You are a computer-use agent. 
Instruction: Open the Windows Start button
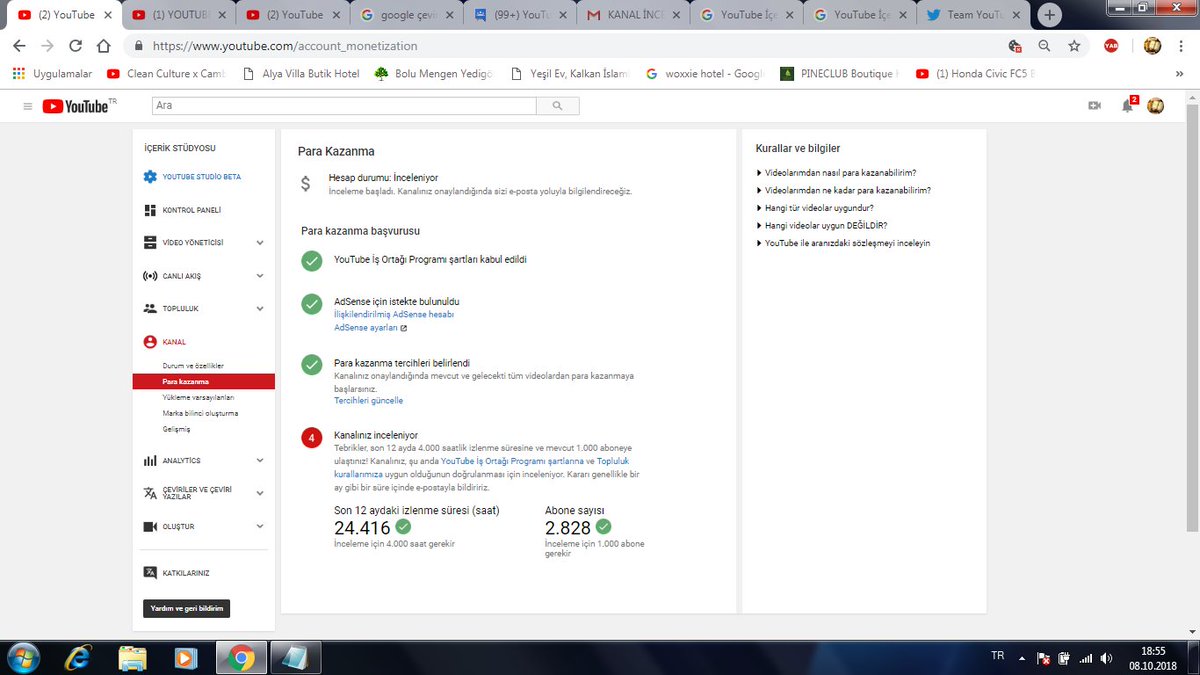tap(22, 657)
